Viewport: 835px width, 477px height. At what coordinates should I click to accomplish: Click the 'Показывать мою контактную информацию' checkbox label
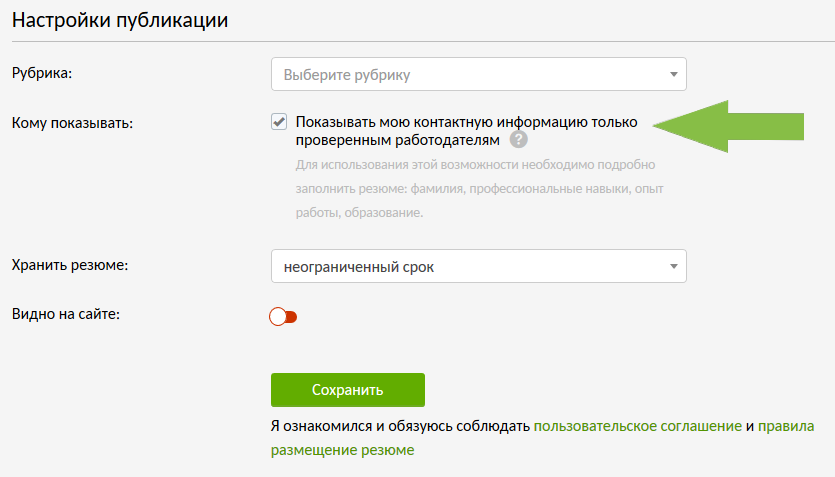coord(466,131)
